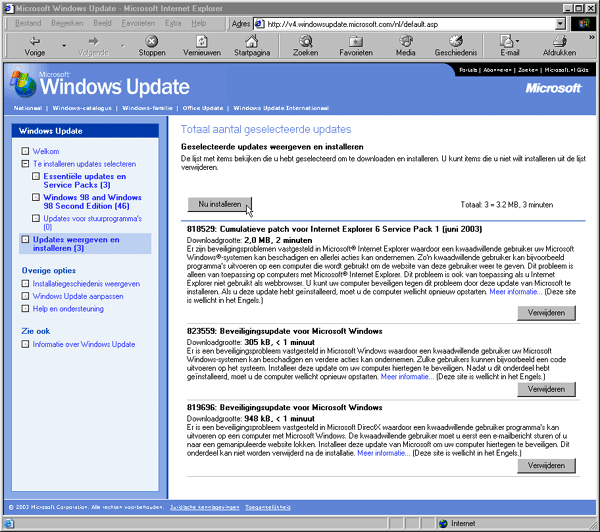Expand the toolbar overflow chevron
This screenshot has width=600, height=532.
pyautogui.click(x=592, y=37)
